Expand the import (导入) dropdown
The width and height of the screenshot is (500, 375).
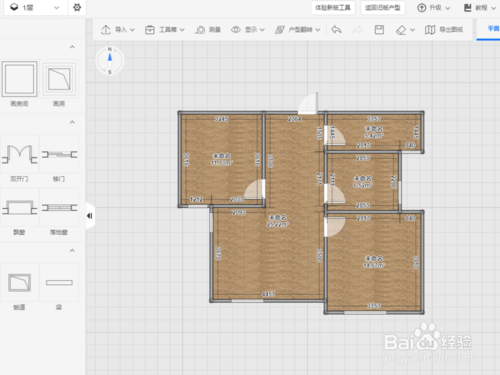coord(118,30)
